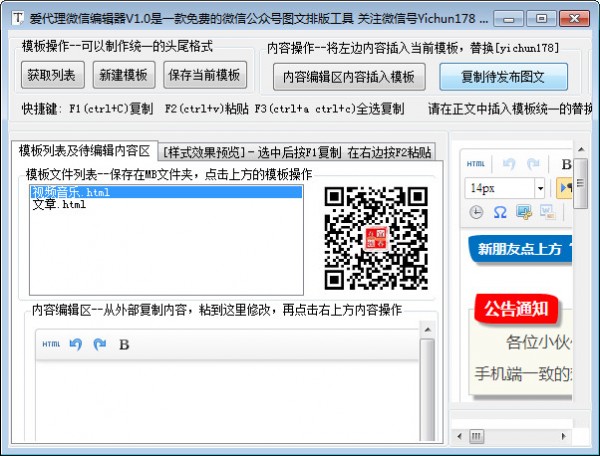Select 文章.html in template file list
This screenshot has width=600, height=456.
58,205
